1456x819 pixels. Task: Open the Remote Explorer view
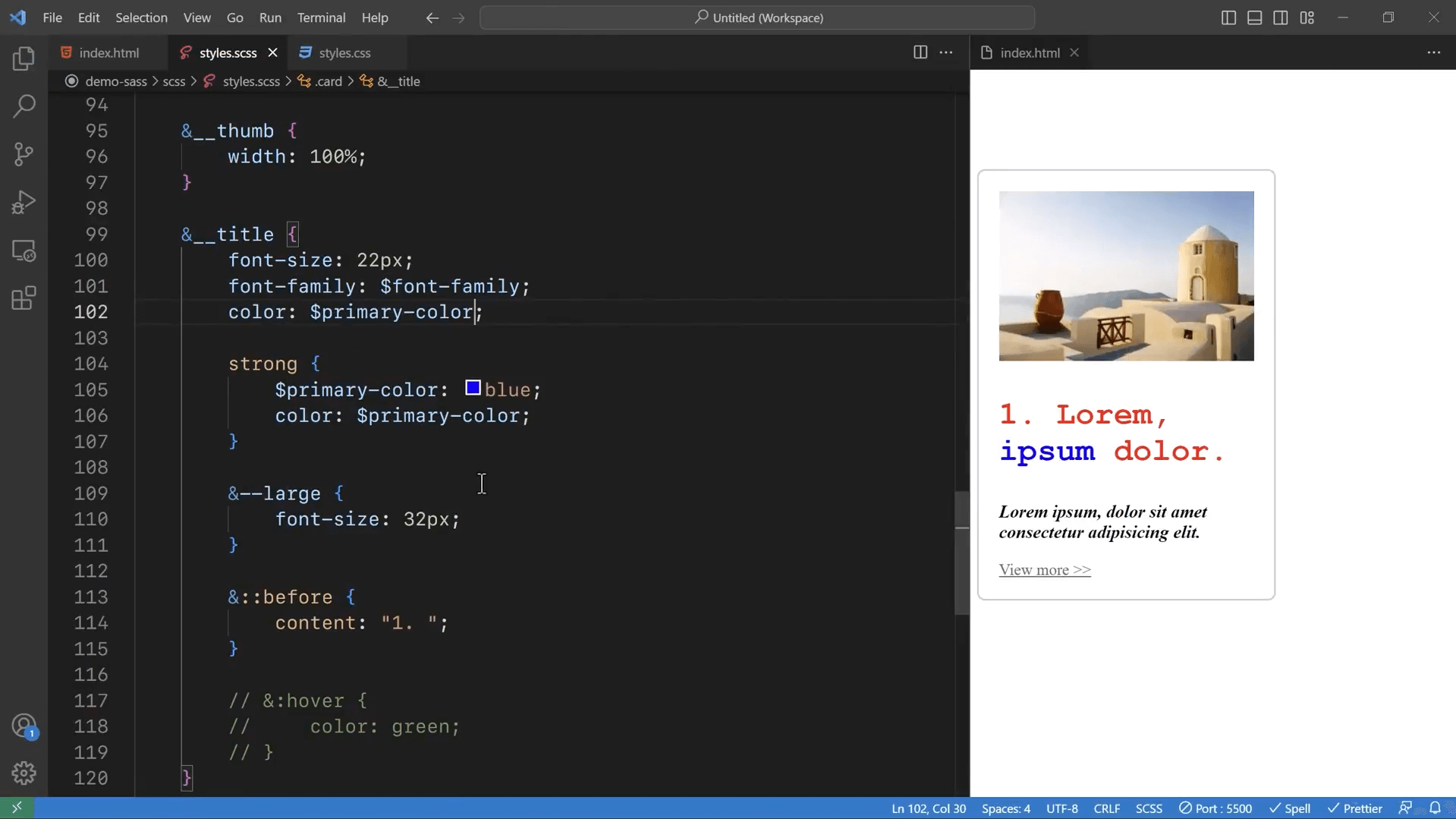24,250
